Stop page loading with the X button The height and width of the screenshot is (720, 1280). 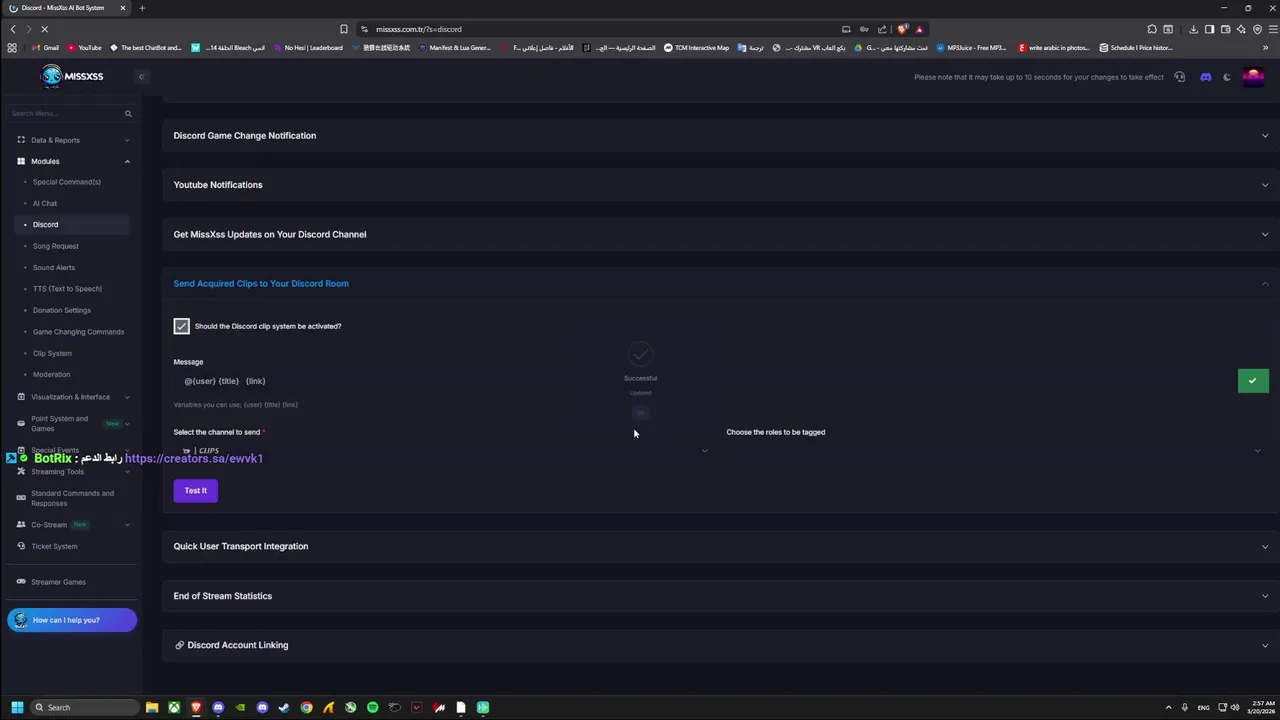(x=44, y=29)
